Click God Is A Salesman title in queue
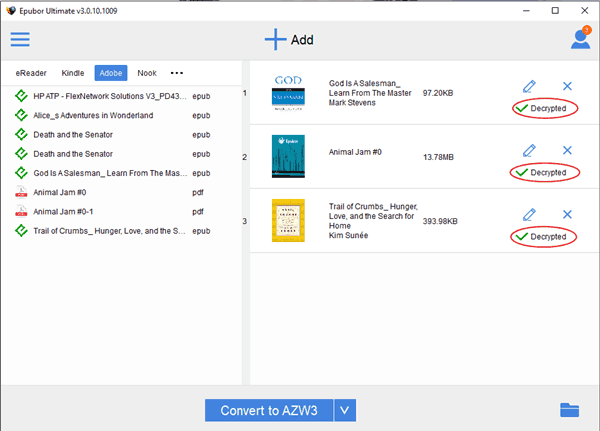Viewport: 600px width, 431px height. tap(370, 88)
